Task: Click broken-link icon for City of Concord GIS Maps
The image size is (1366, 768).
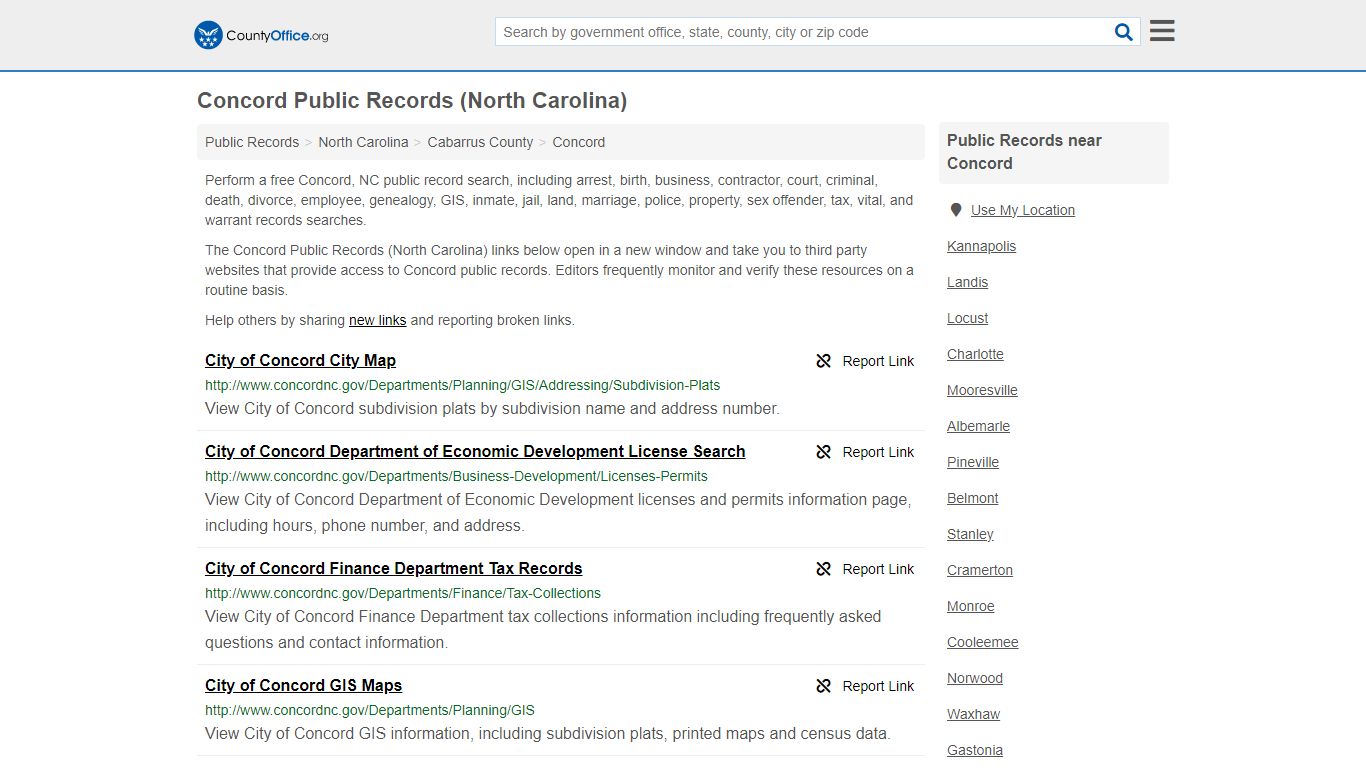Action: coord(824,686)
